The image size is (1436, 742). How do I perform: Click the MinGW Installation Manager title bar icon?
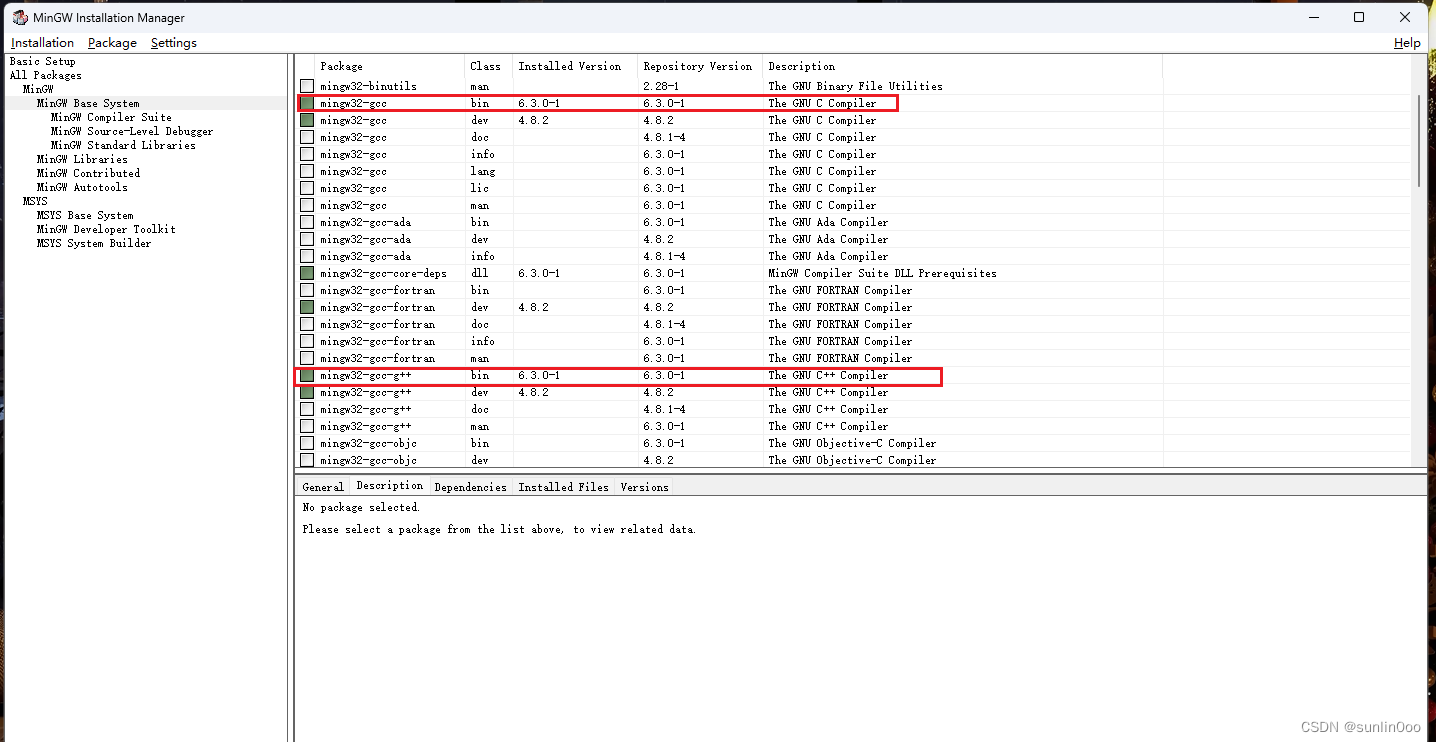tap(19, 17)
